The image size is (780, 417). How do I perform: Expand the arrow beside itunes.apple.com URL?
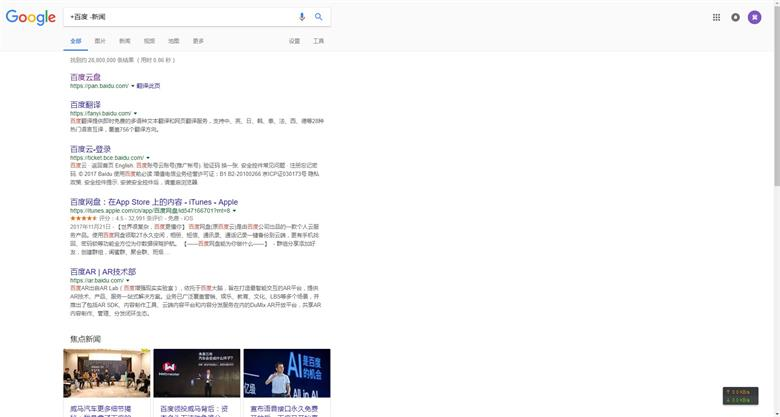tap(234, 211)
